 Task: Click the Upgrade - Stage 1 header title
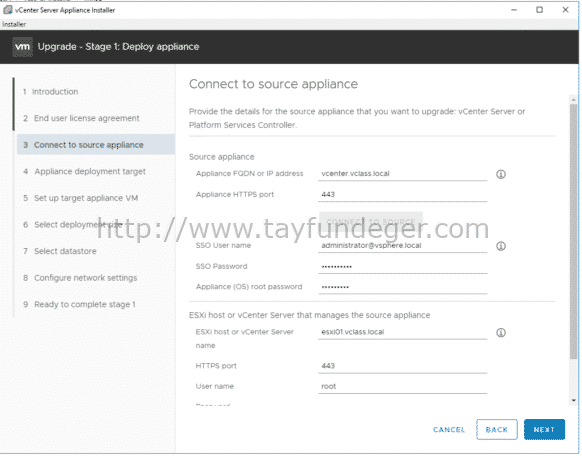click(118, 47)
